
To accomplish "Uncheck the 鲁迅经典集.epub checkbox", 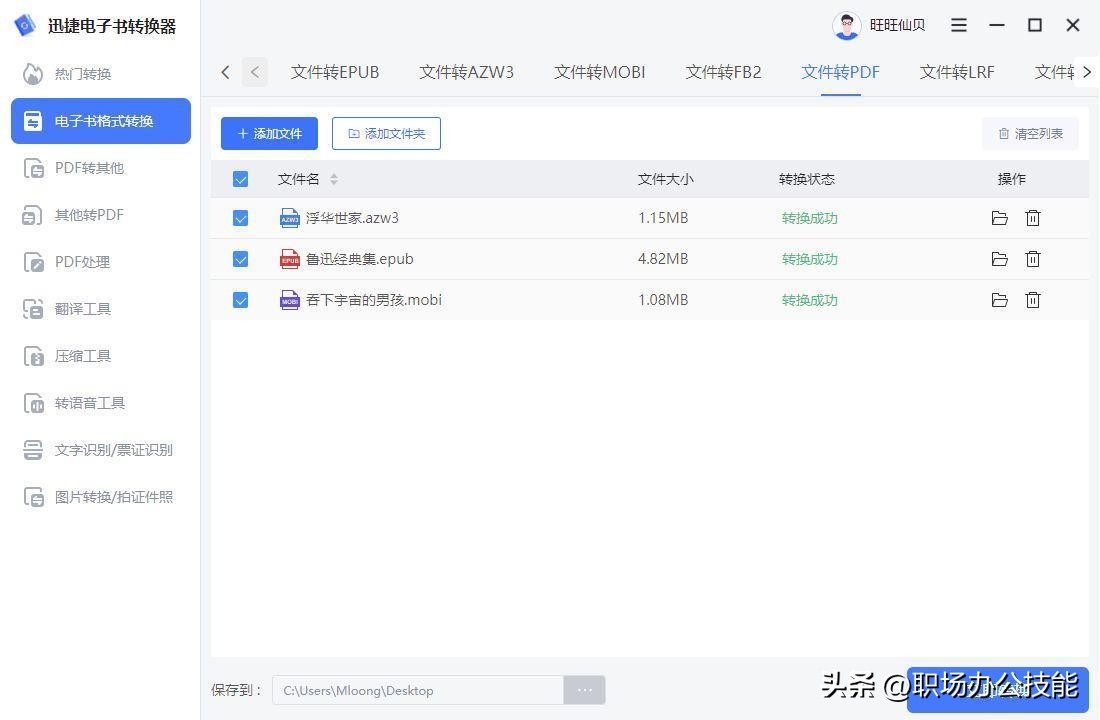I will [240, 258].
